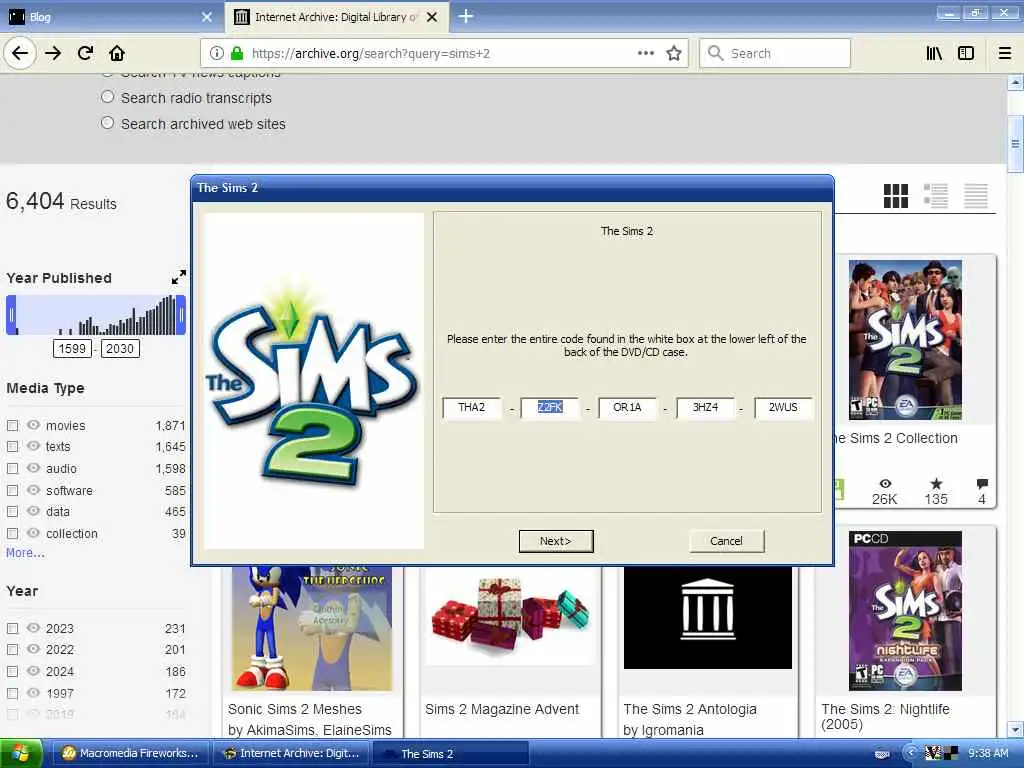Toggle the sidebar view icon
Image resolution: width=1024 pixels, height=768 pixels.
point(966,53)
